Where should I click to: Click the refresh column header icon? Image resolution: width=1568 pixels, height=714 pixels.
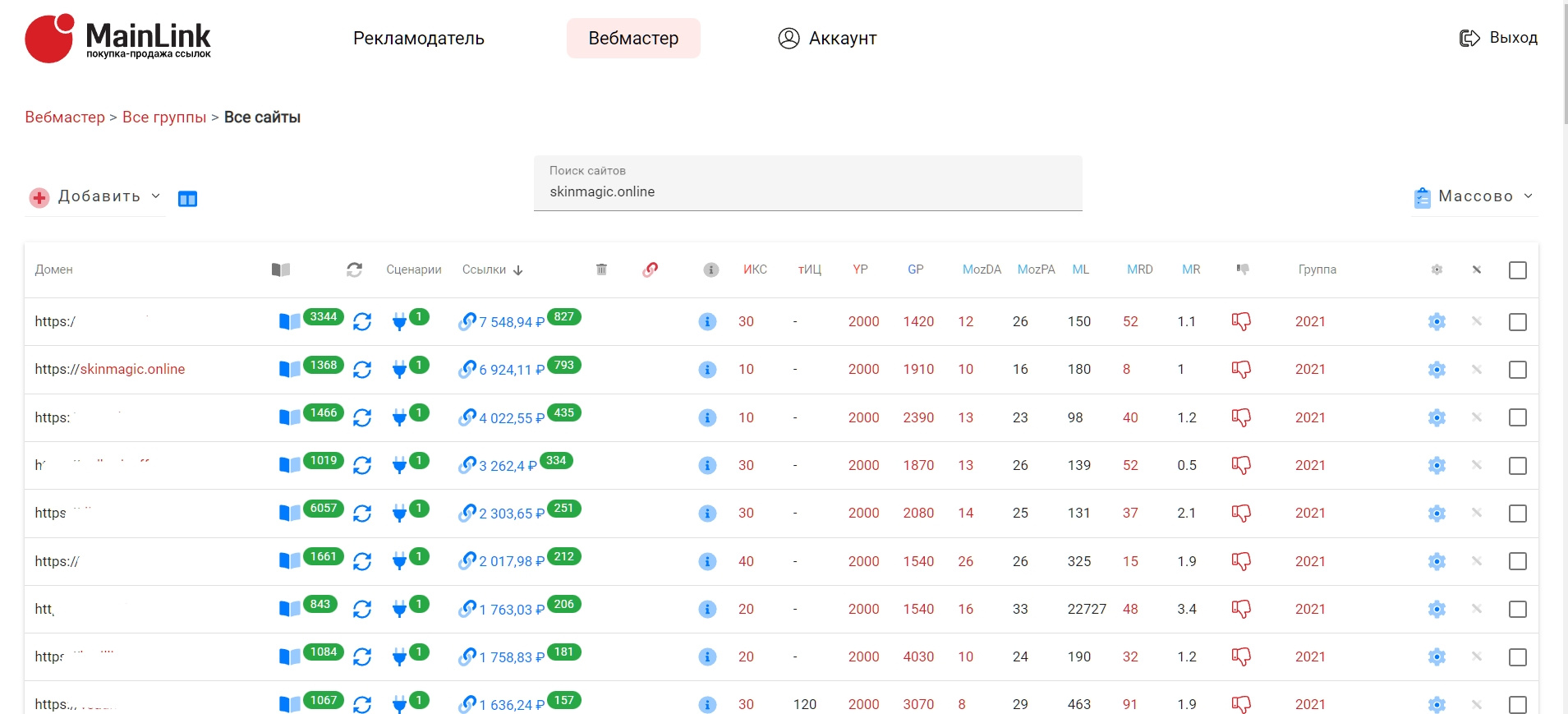point(354,269)
